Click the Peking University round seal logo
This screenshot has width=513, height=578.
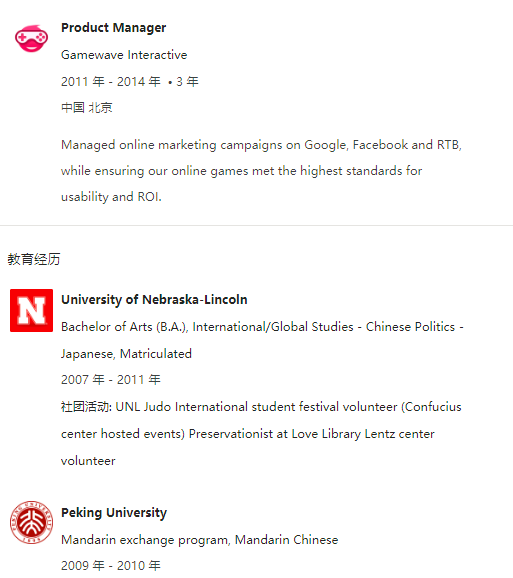pyautogui.click(x=31, y=522)
